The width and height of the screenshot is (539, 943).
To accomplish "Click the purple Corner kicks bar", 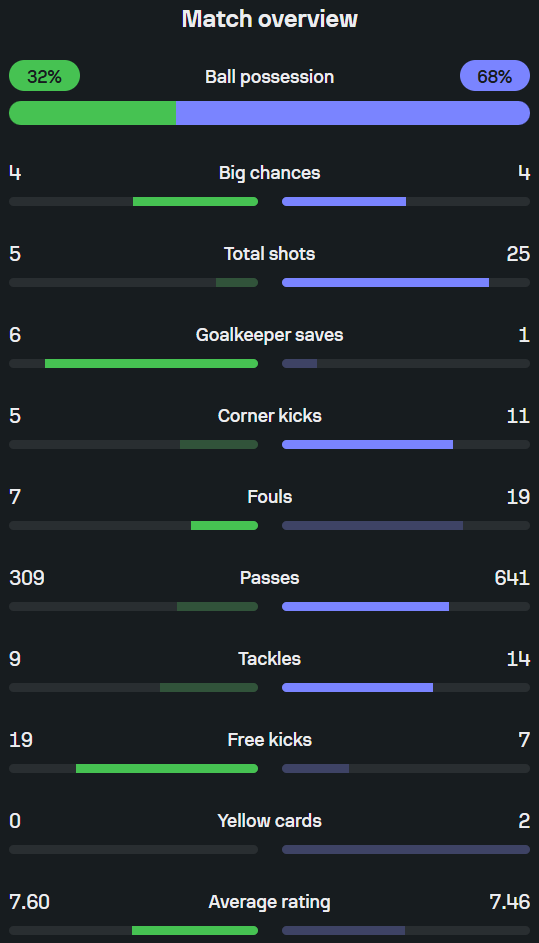I will pos(368,444).
